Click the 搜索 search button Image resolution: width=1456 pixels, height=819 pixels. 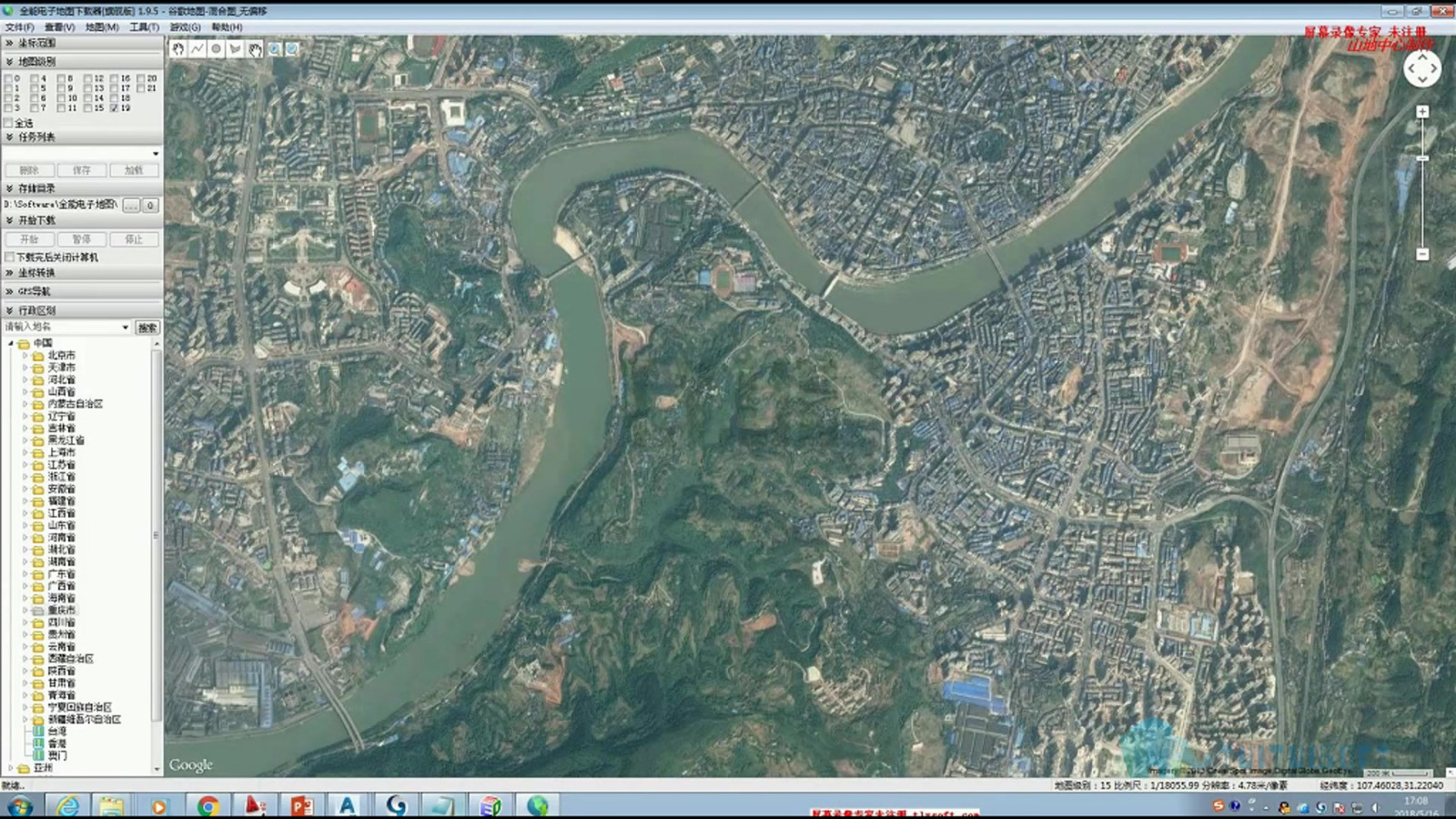[147, 328]
